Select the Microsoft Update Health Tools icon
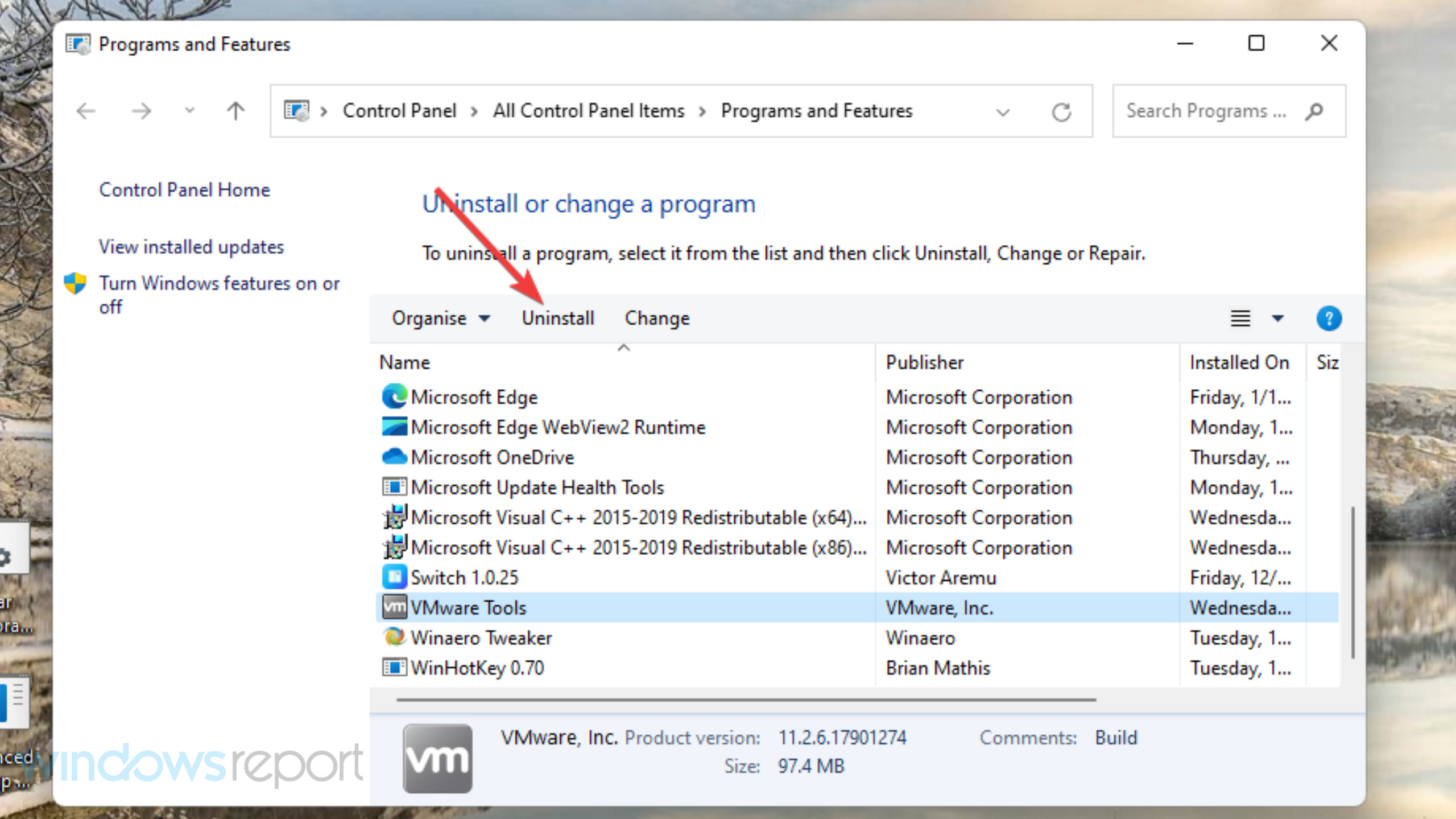This screenshot has height=819, width=1456. 394,487
